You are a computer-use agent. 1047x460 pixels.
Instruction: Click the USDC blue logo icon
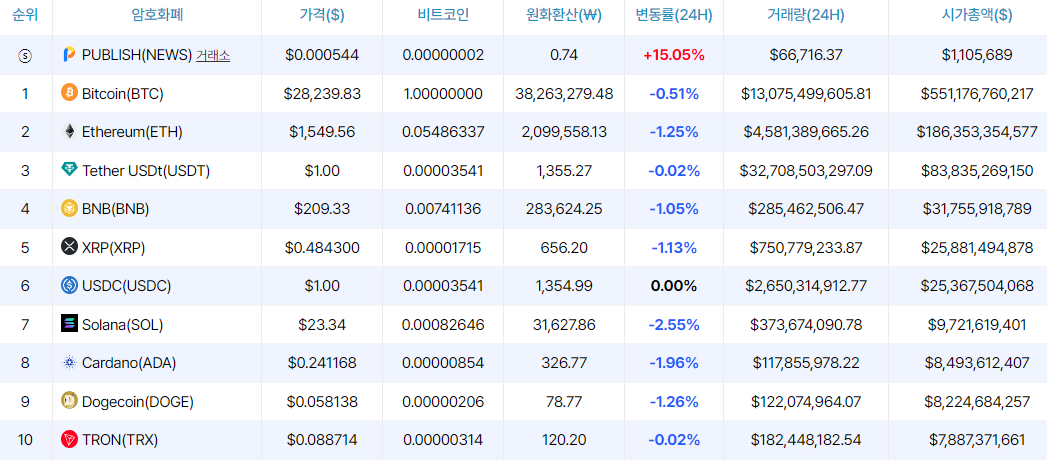69,286
